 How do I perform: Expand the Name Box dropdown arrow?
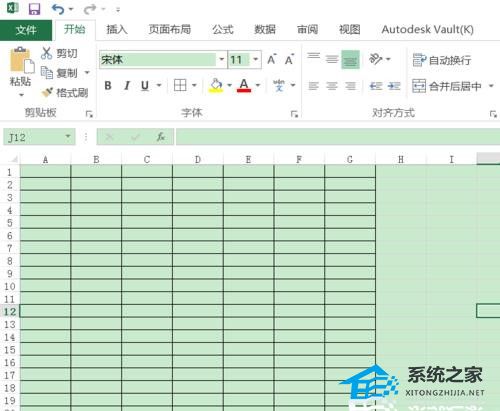point(68,137)
